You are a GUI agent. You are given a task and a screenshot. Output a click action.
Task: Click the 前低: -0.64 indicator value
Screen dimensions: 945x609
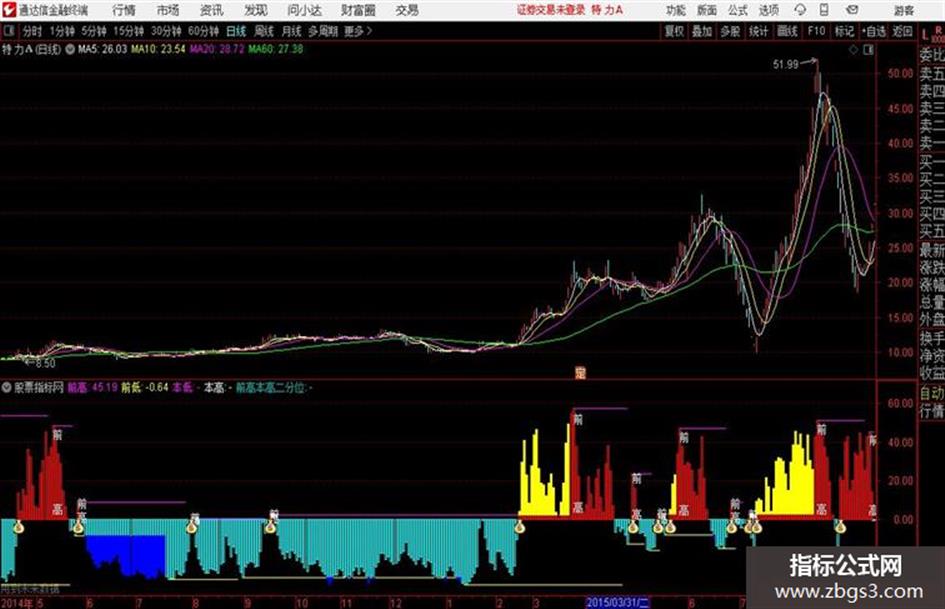(145, 387)
